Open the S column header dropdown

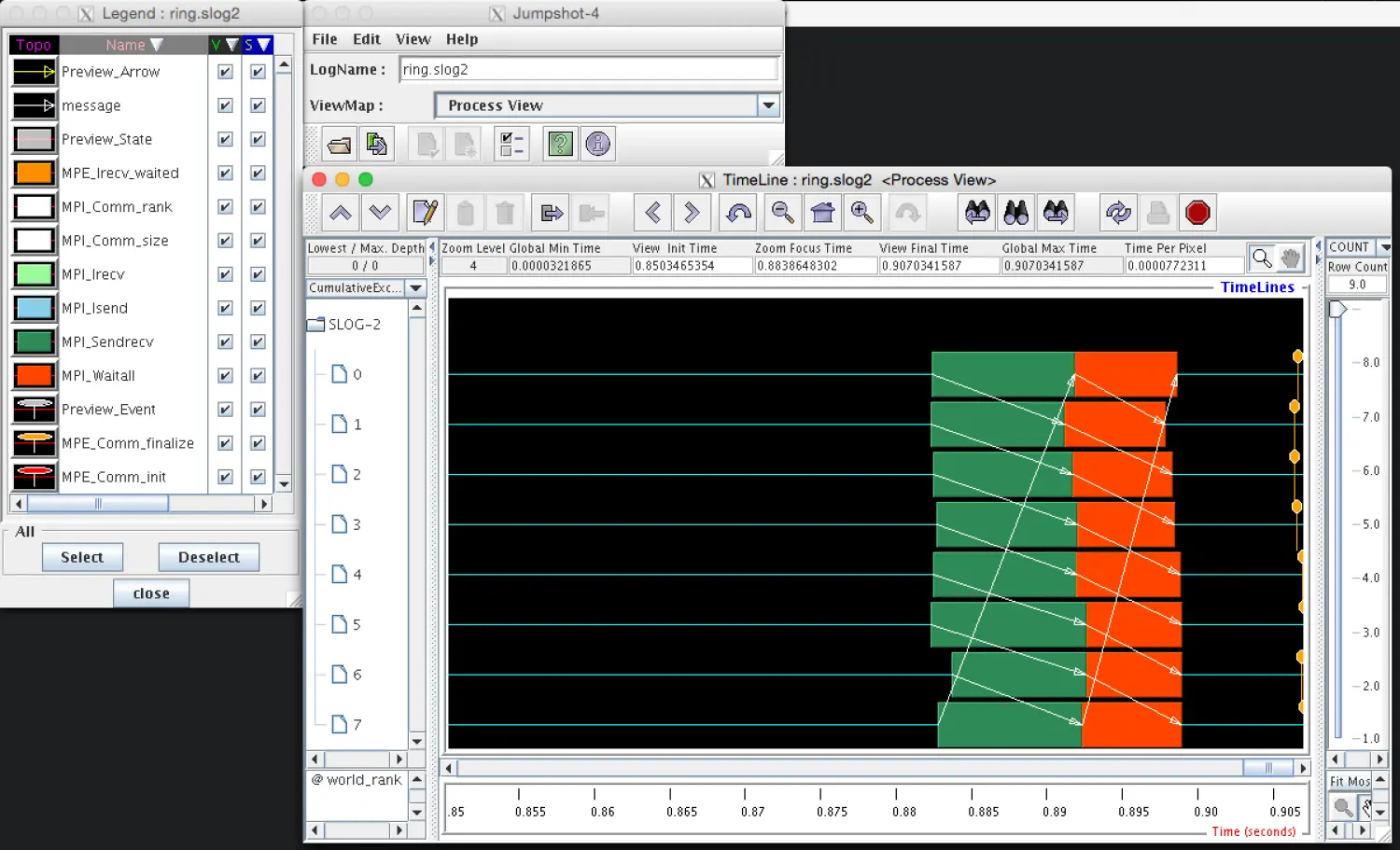point(265,45)
